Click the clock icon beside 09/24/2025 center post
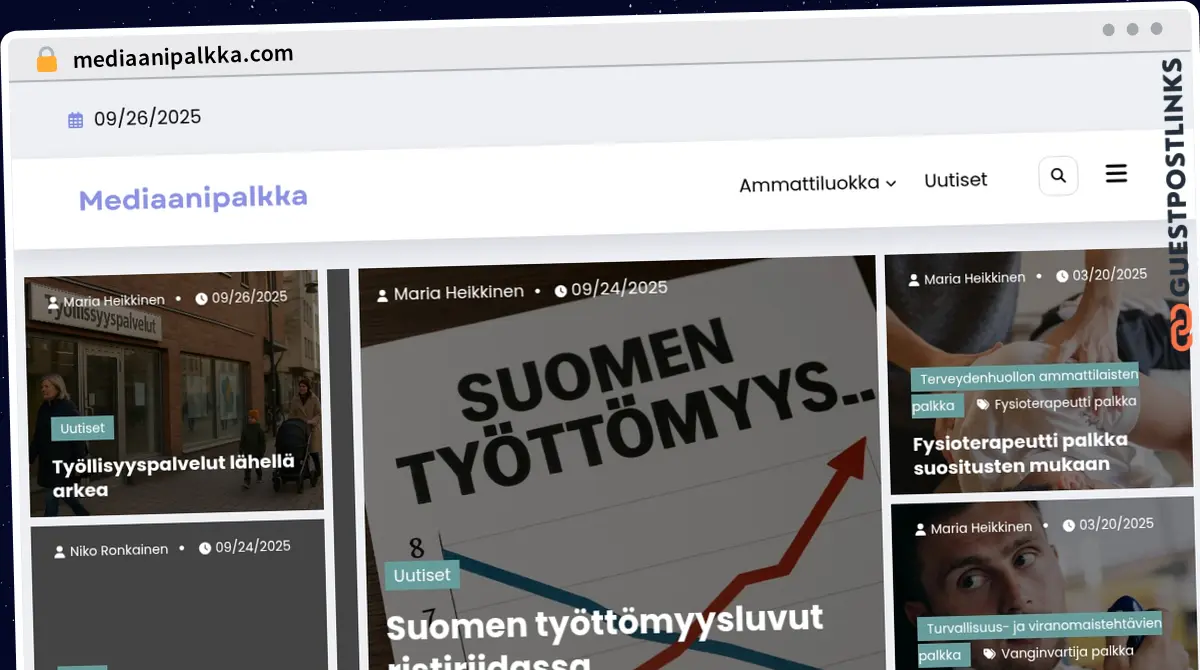This screenshot has width=1200, height=670. pos(560,290)
